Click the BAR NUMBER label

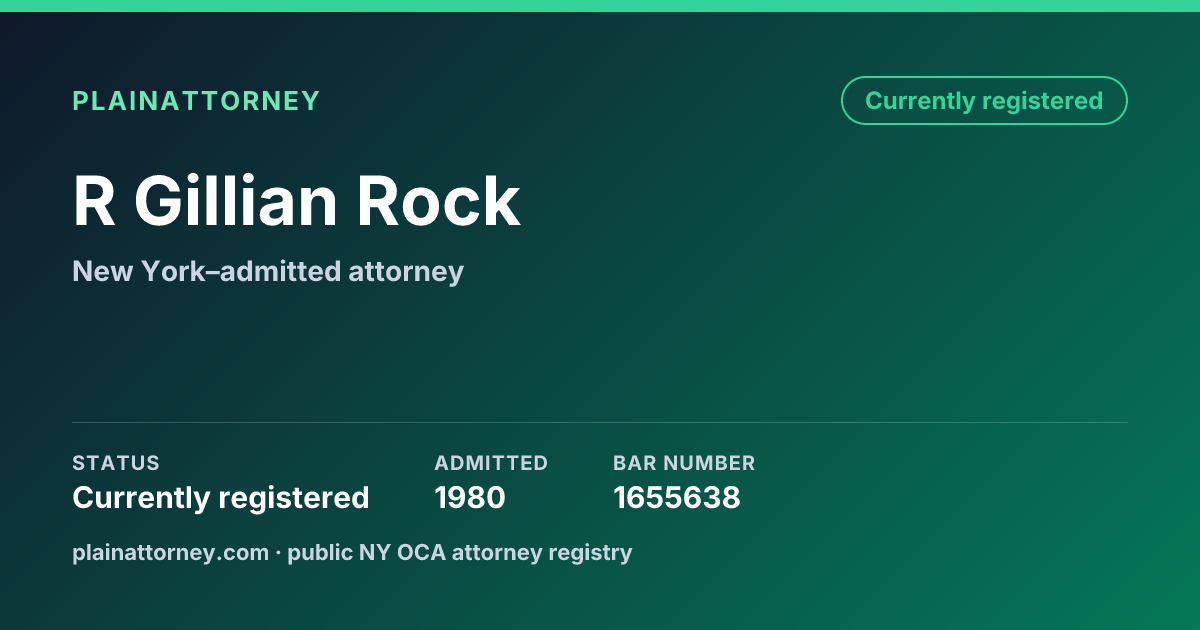pos(684,463)
